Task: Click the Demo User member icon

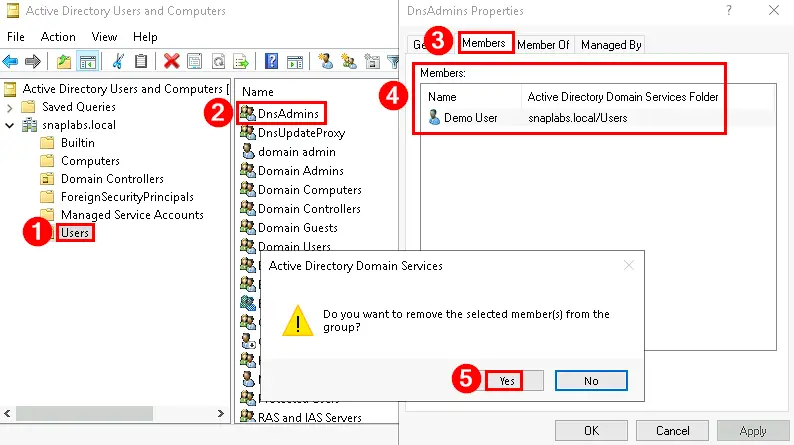Action: click(x=434, y=117)
